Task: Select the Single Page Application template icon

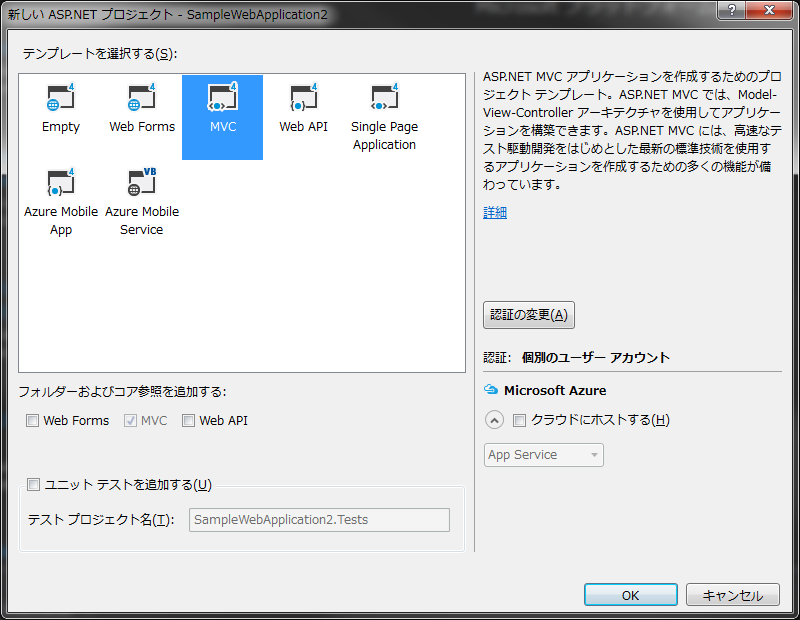Action: (x=385, y=97)
